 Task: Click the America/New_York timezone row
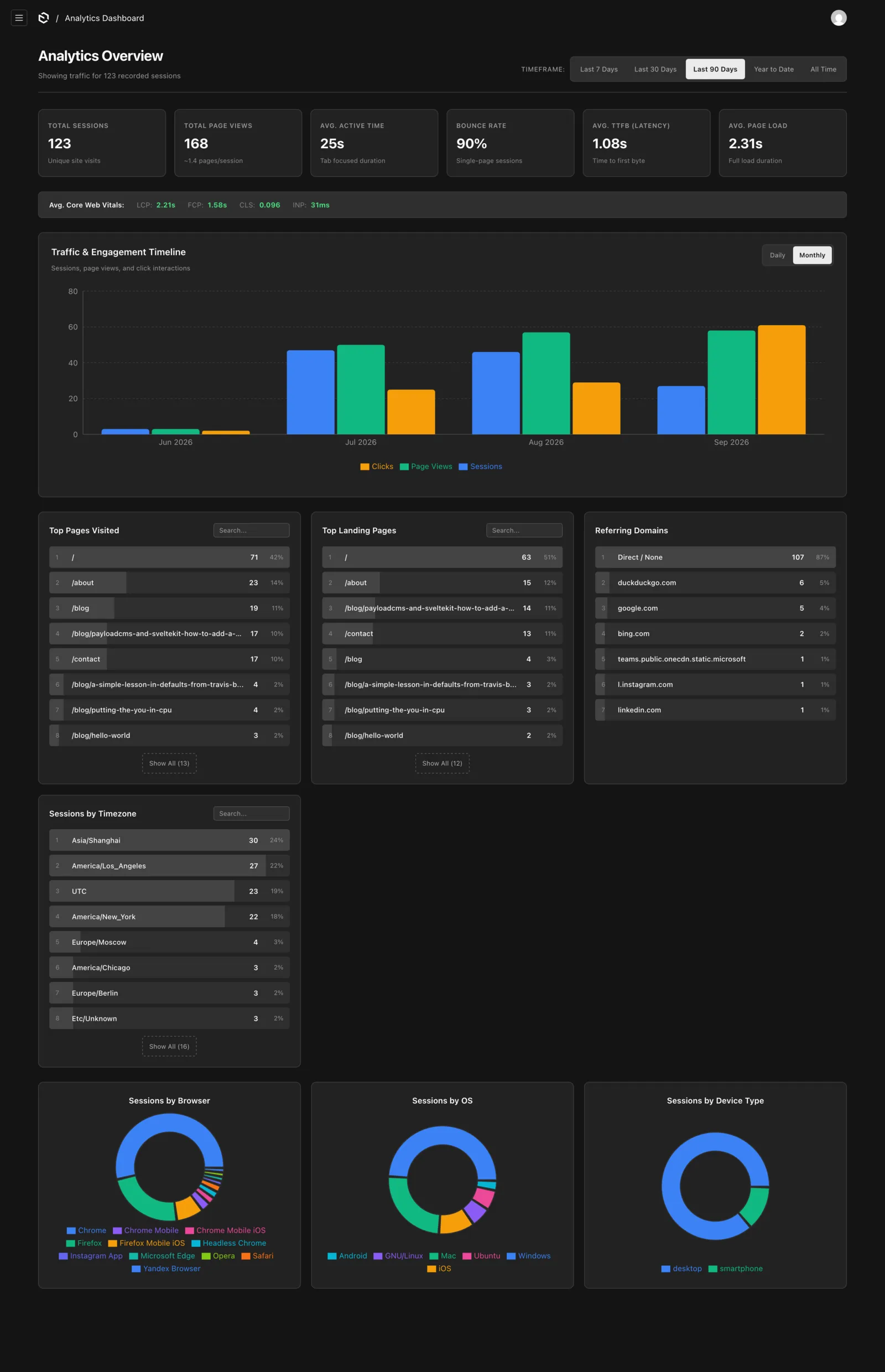pos(169,916)
